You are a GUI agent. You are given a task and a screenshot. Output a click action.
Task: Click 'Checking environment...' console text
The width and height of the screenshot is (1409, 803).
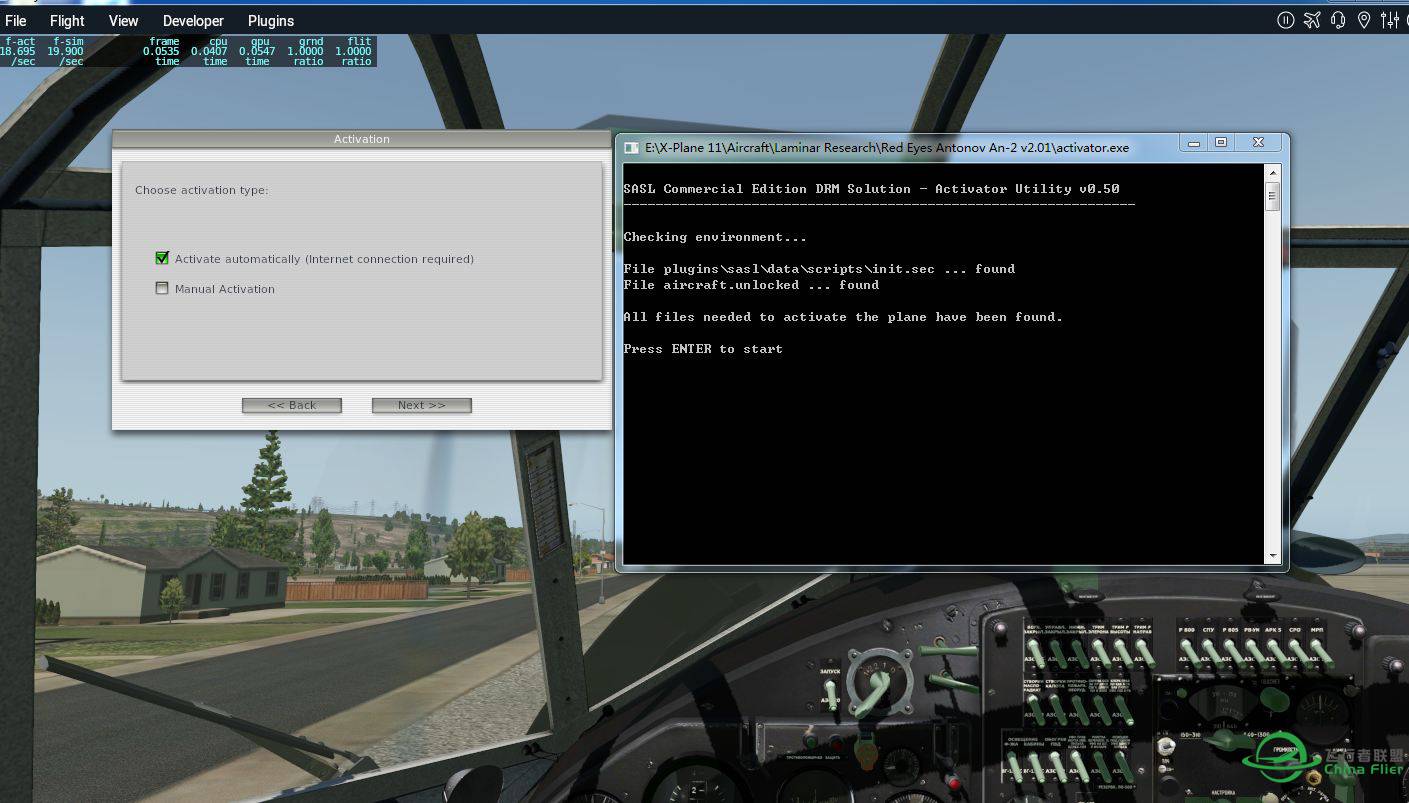715,237
